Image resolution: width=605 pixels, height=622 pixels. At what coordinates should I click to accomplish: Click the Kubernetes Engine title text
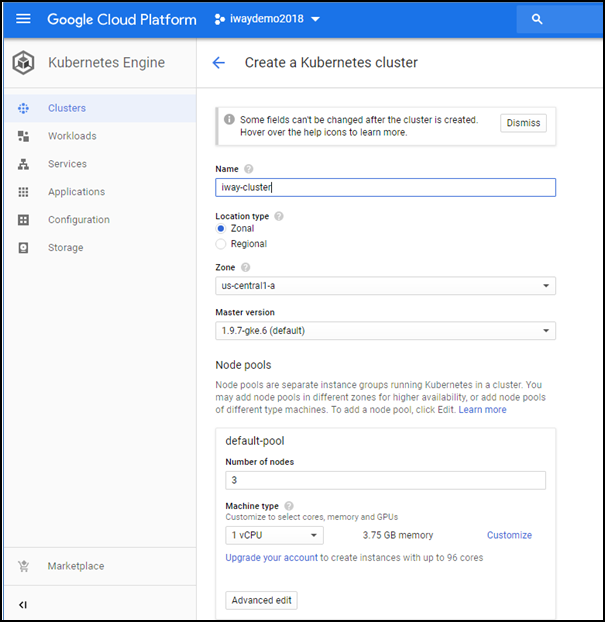point(106,62)
